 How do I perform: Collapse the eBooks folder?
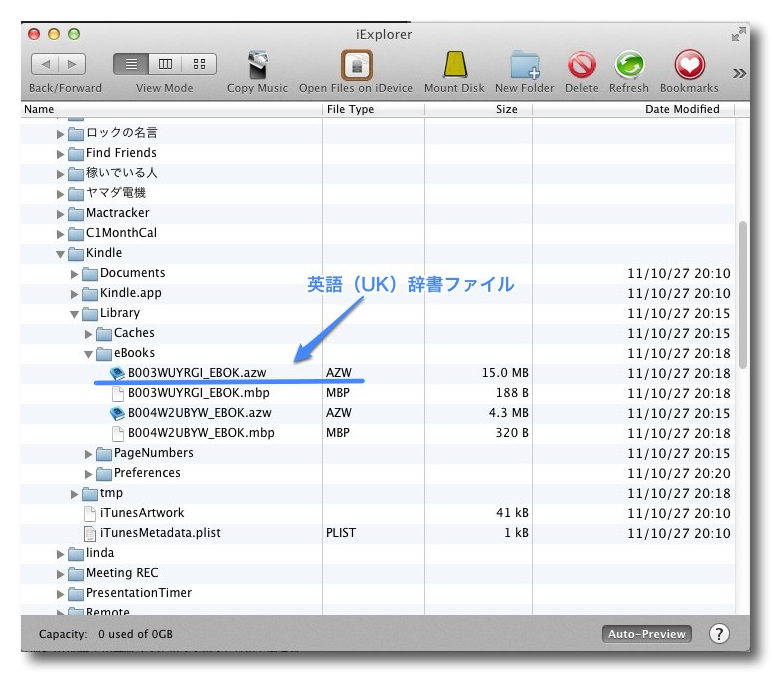pyautogui.click(x=88, y=354)
